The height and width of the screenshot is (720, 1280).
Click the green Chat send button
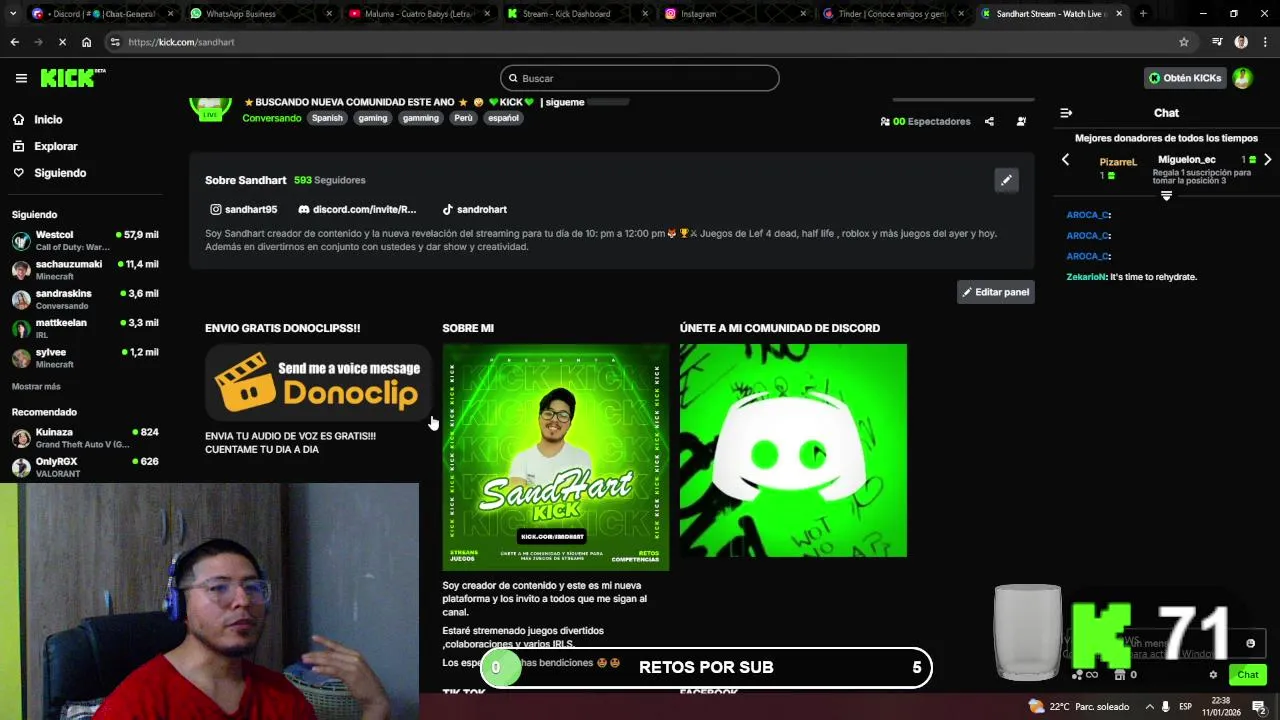[1247, 675]
